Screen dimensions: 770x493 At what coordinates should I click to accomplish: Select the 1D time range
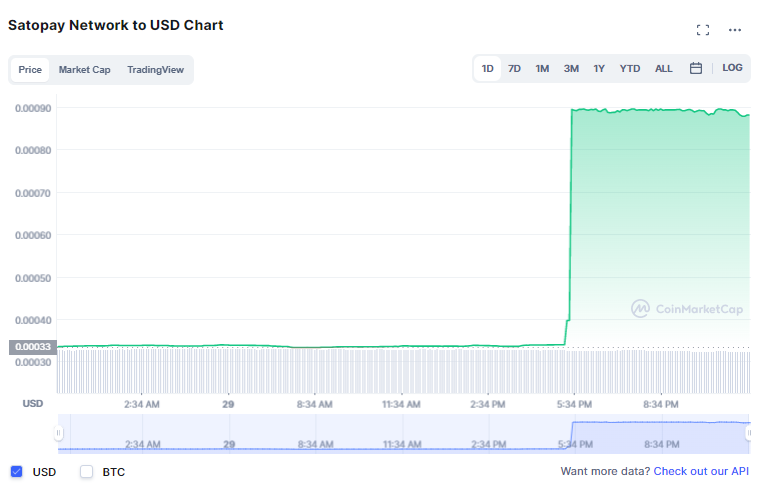coord(487,69)
